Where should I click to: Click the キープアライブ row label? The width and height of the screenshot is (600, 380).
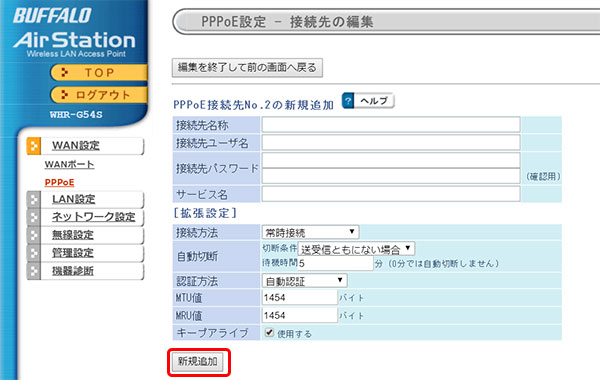(212, 333)
